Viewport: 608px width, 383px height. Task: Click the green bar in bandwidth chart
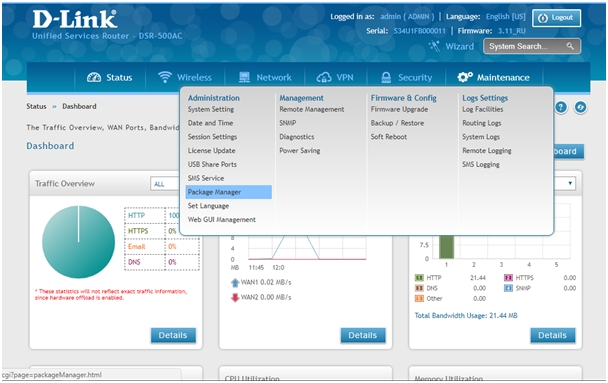(x=446, y=247)
